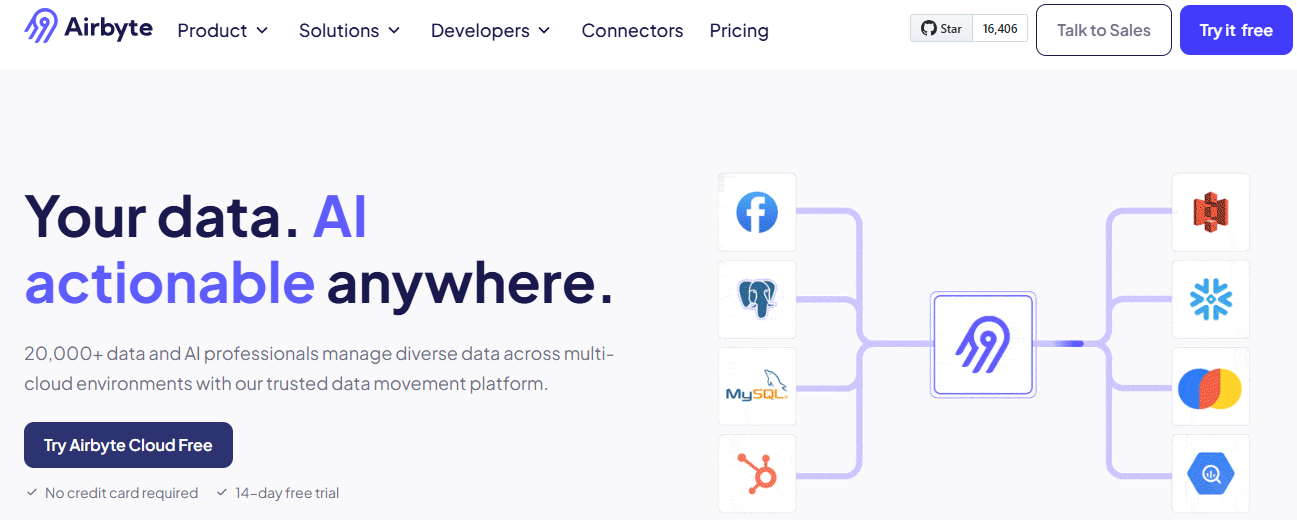Click the Snowflake destination icon

(1211, 299)
